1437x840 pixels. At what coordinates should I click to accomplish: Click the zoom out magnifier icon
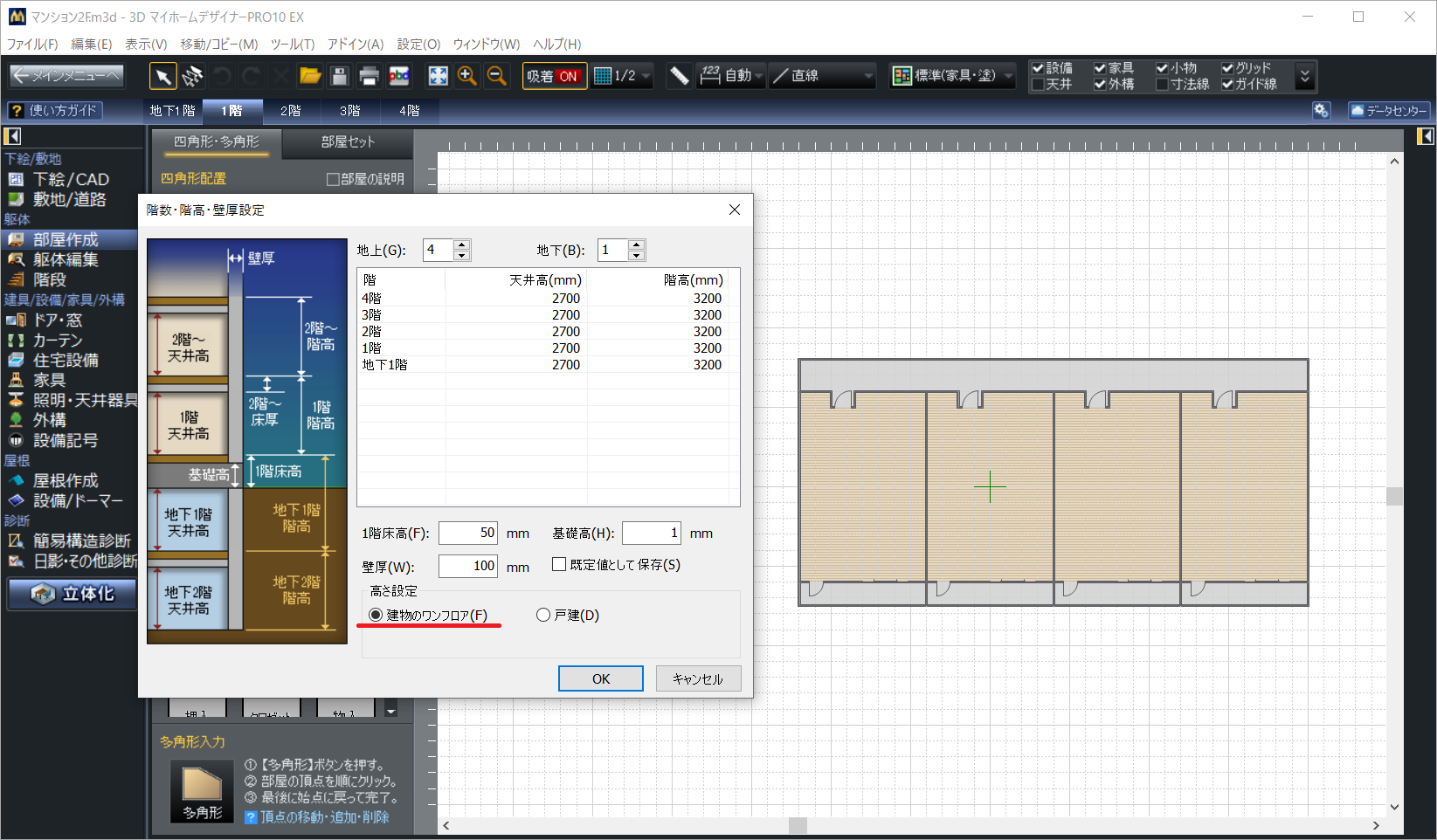pyautogui.click(x=496, y=76)
